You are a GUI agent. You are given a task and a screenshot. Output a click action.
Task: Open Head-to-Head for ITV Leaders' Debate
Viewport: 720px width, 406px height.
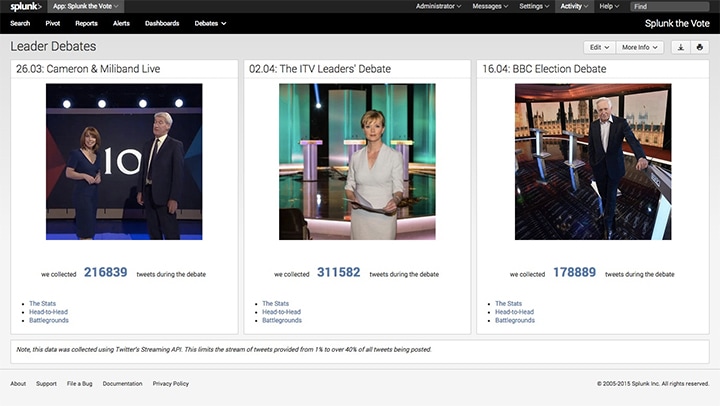tap(281, 312)
